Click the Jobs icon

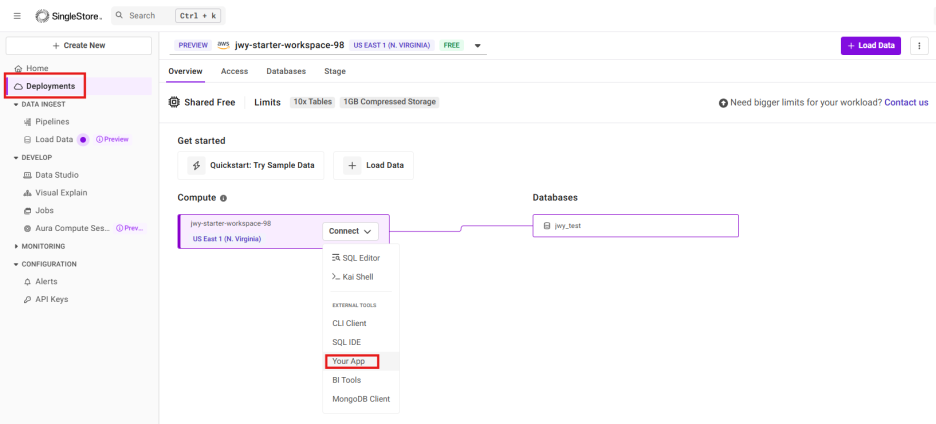[x=27, y=211]
